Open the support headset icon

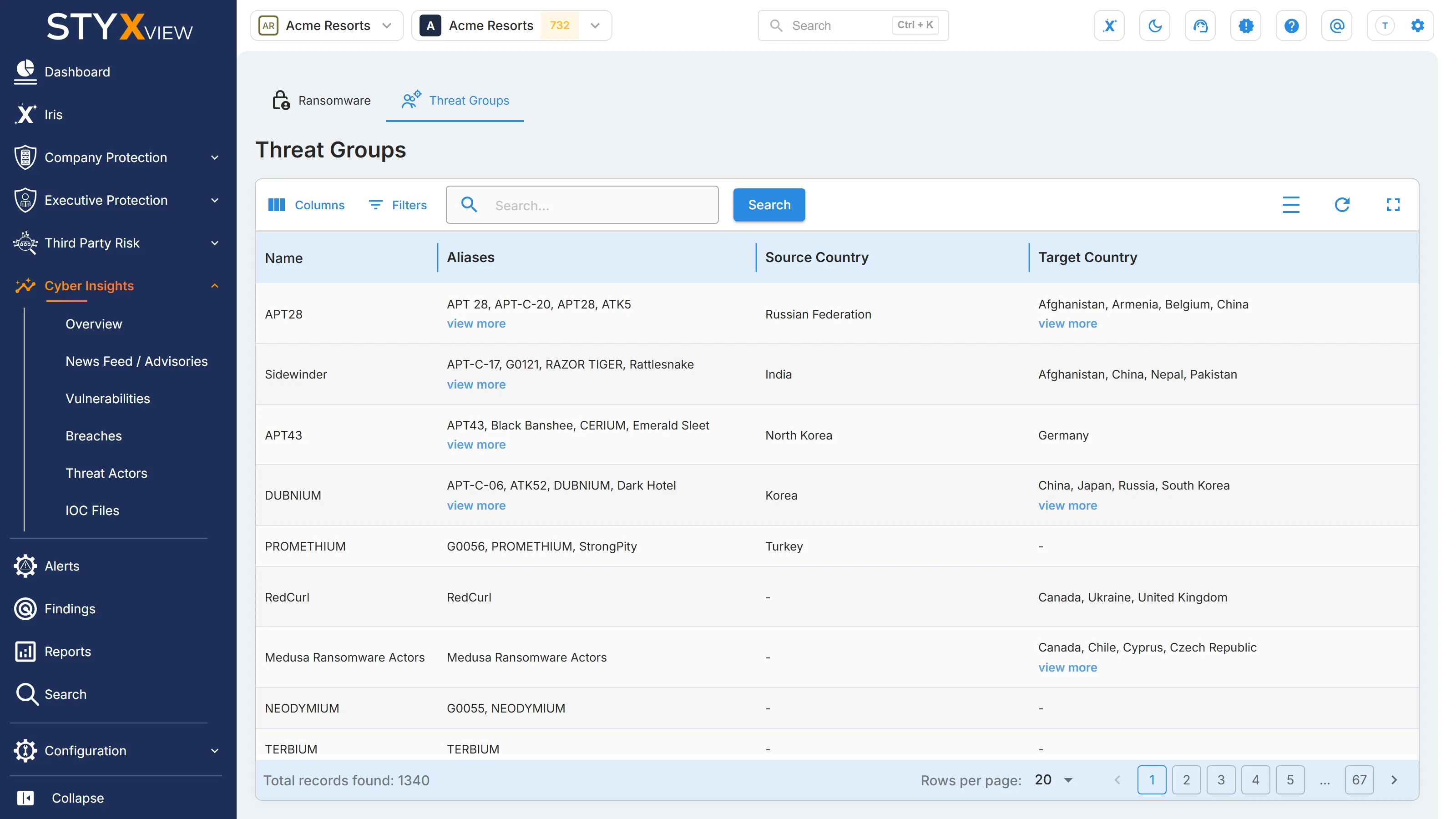[x=1200, y=25]
